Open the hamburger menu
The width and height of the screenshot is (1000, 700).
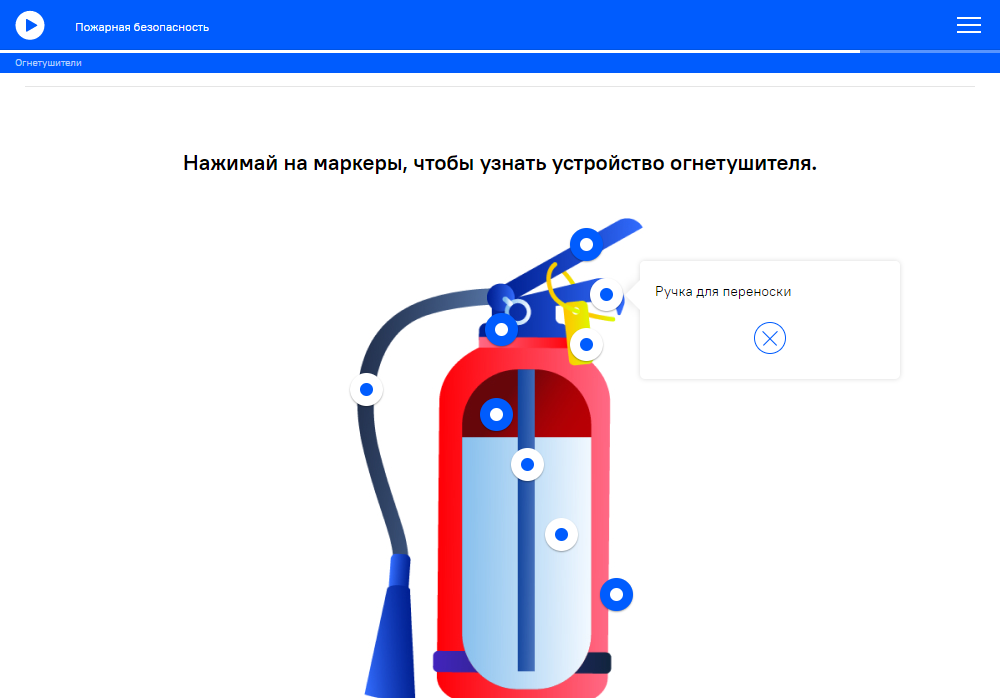[968, 25]
